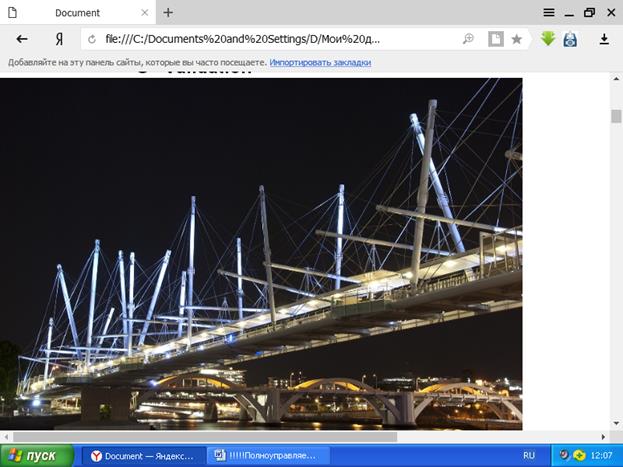Click horizontal scrollbar left arrow

pyautogui.click(x=6, y=437)
